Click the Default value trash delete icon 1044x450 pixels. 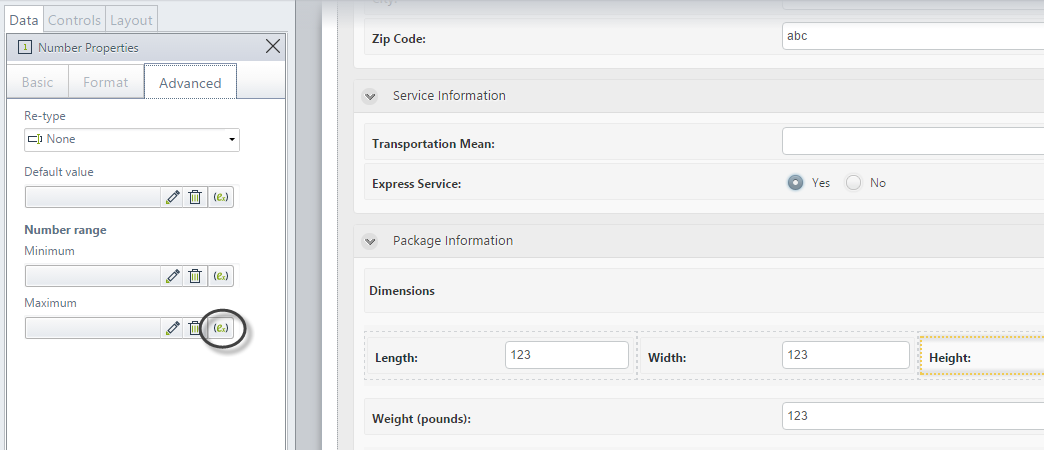195,197
